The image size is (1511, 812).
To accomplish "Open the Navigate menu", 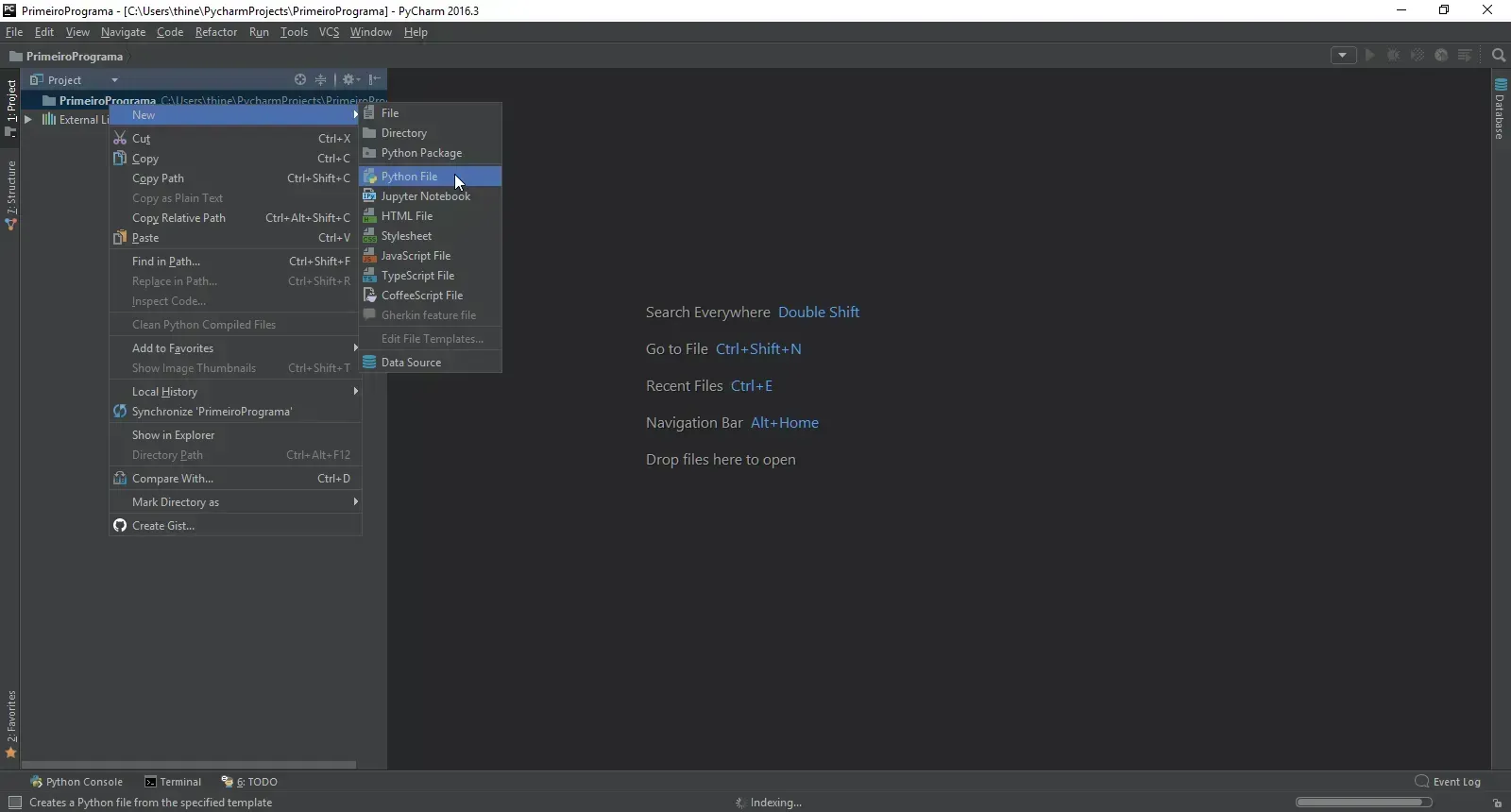I will 123,32.
